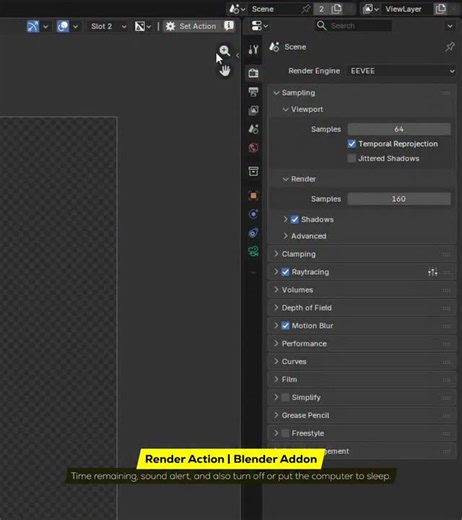Click the Raytracing presets icon

433,272
